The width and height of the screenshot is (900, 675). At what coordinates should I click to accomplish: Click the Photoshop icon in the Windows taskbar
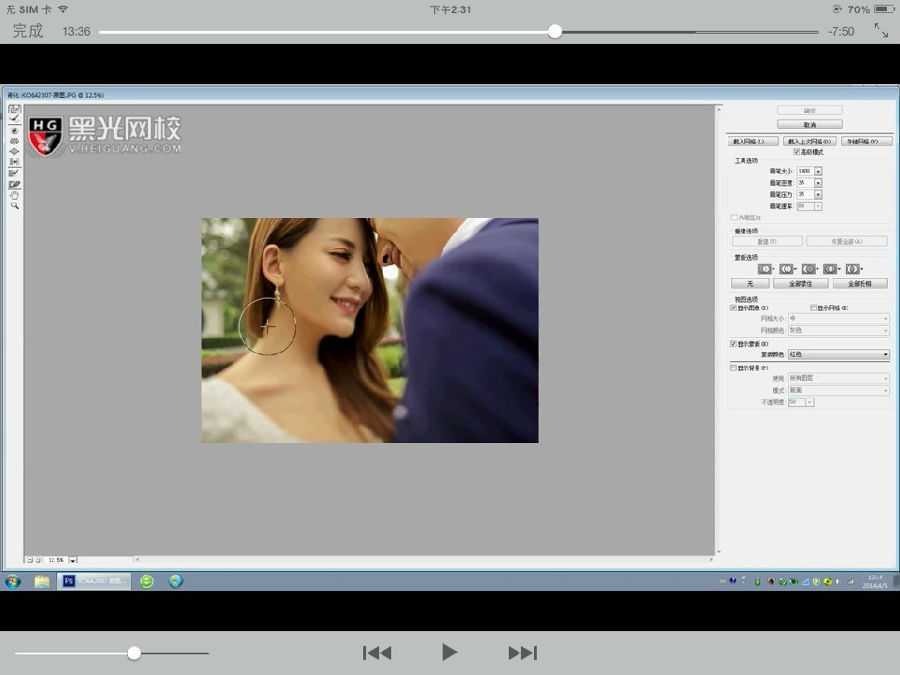coord(69,581)
